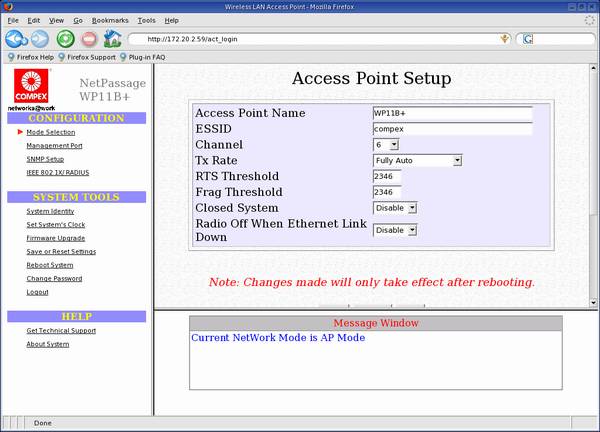Open the About System link

48,344
